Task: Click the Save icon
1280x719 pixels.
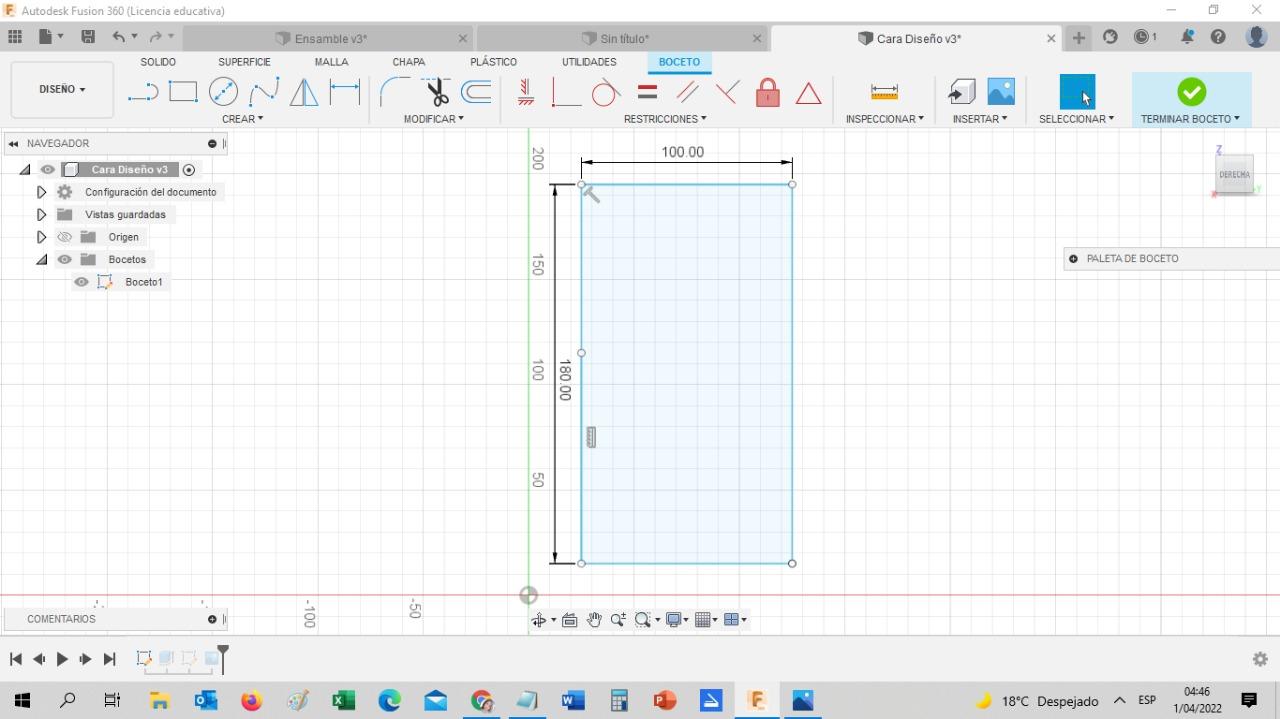Action: point(88,37)
